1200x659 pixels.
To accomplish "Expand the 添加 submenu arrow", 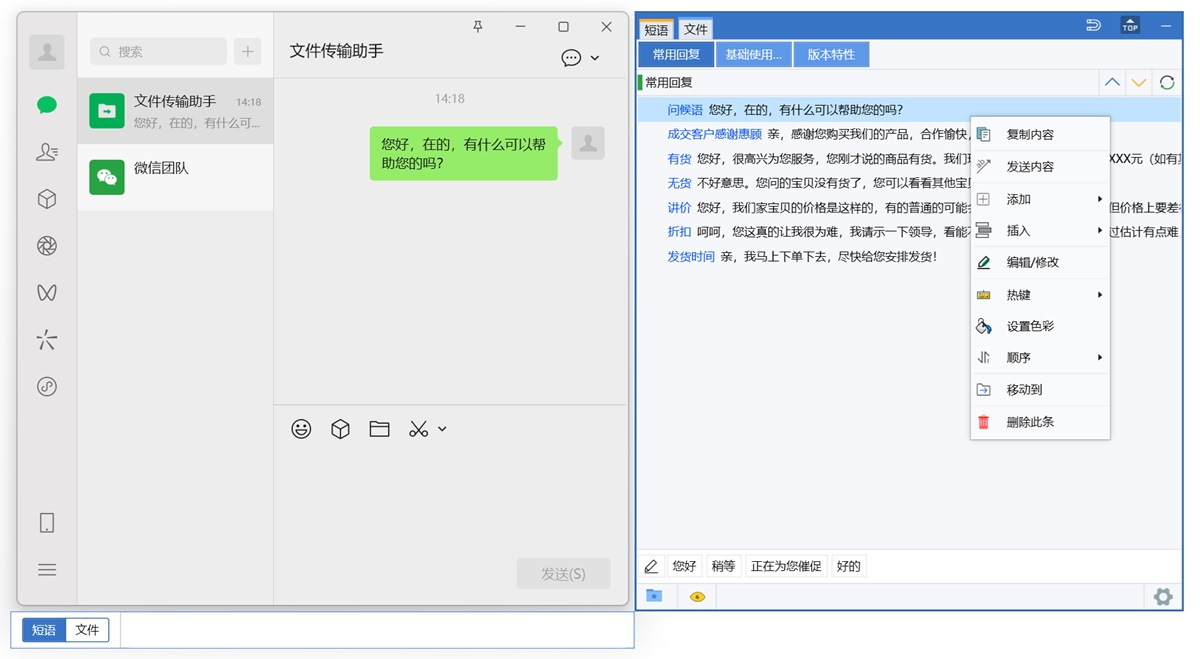I will (1102, 199).
